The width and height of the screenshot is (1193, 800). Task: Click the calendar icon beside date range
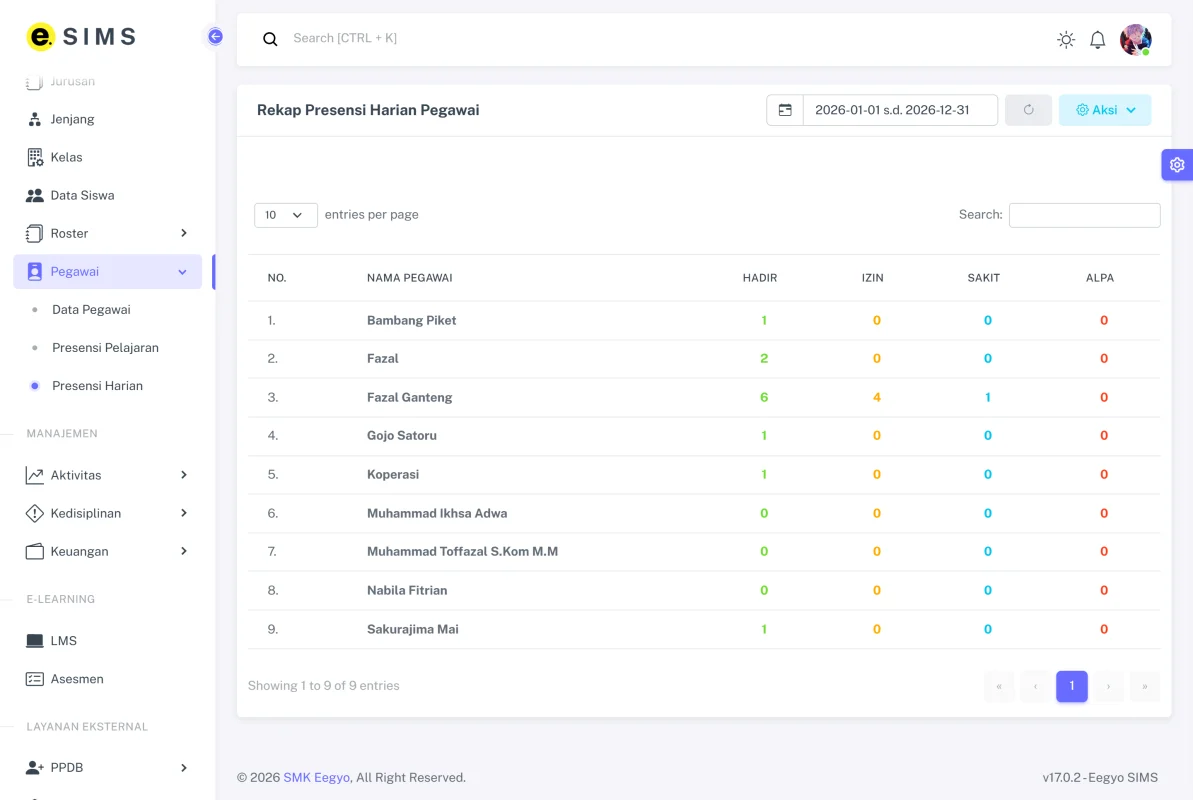click(x=784, y=110)
